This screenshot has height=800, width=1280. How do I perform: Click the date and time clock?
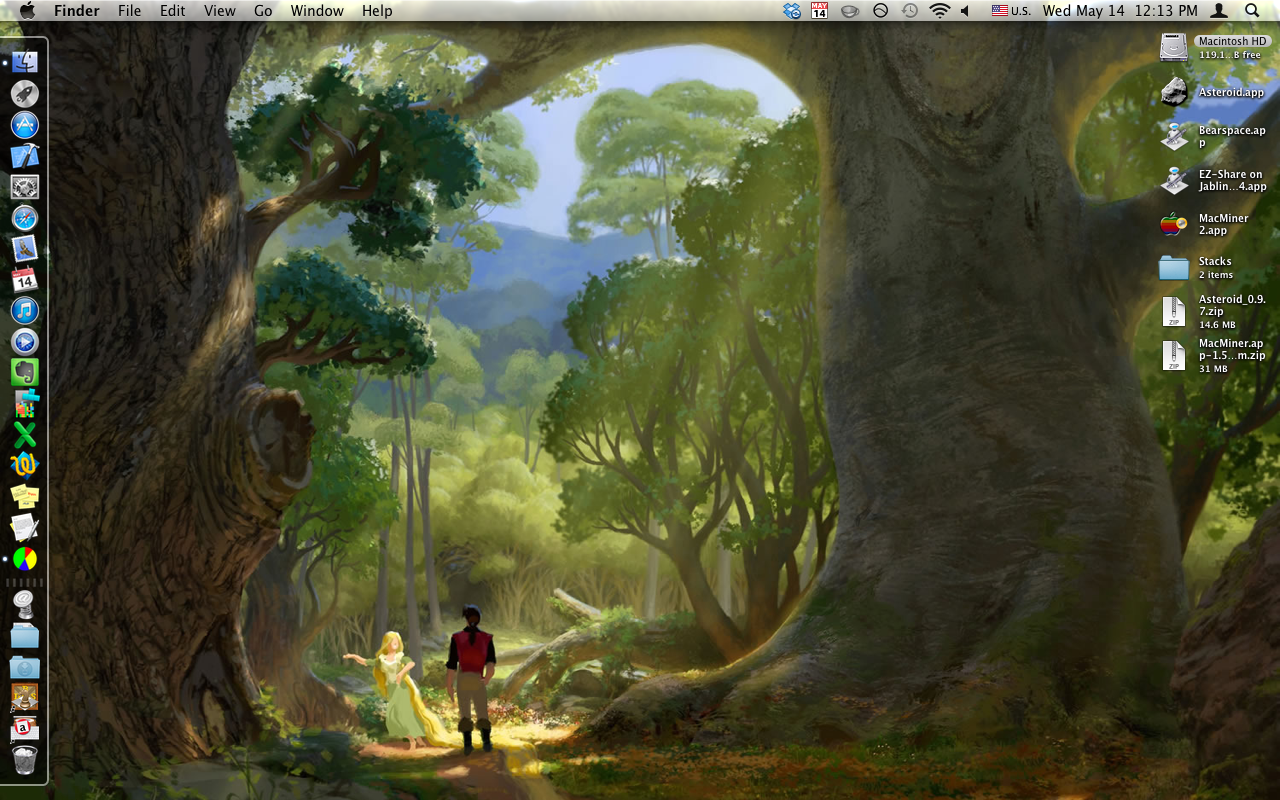point(1120,10)
